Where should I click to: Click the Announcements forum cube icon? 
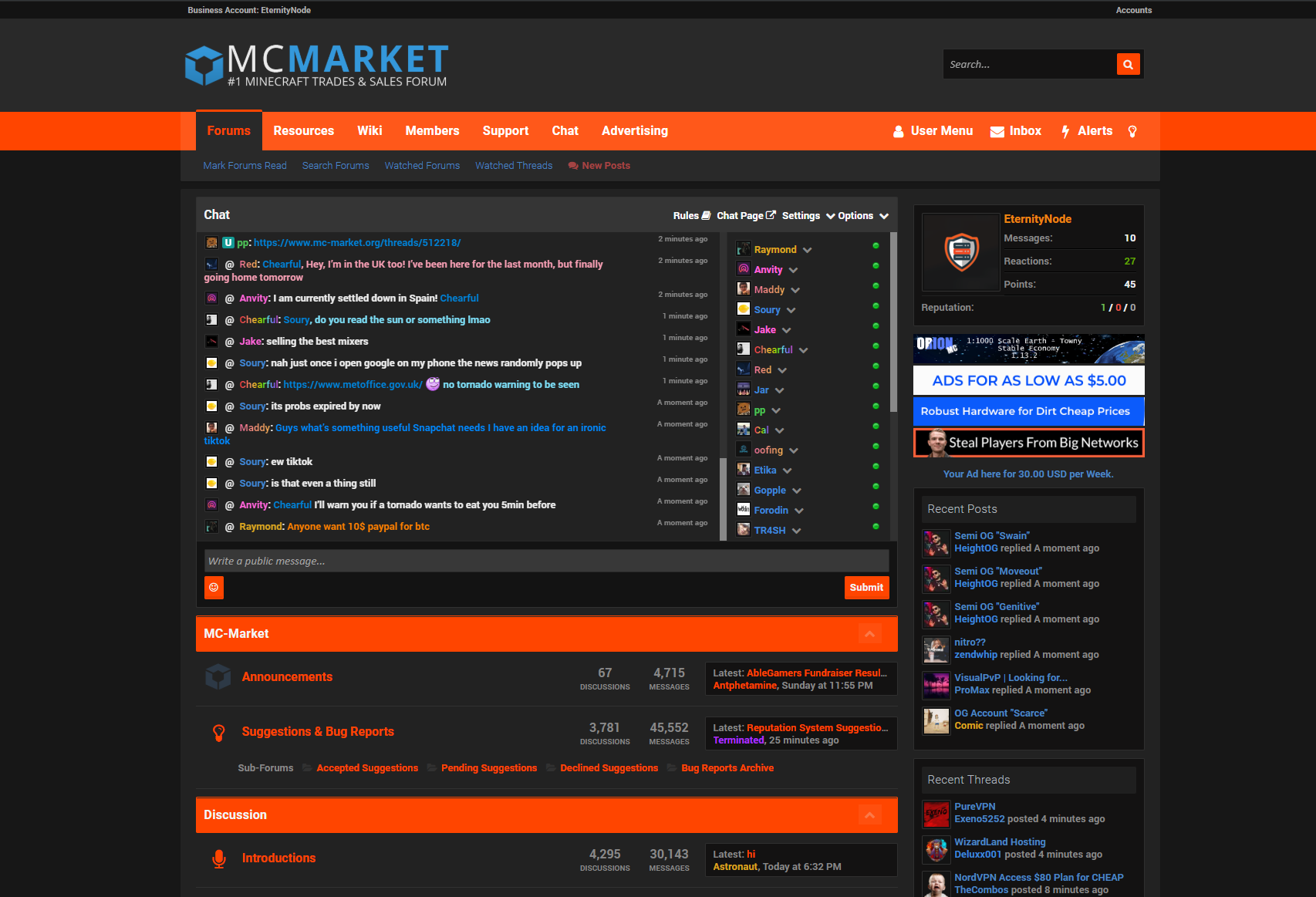point(218,677)
